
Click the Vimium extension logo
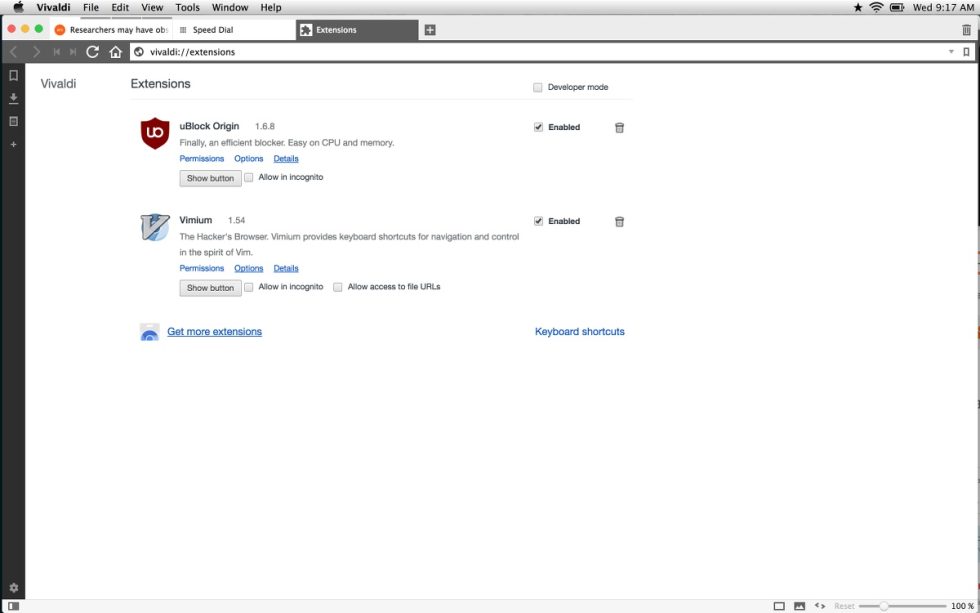click(x=155, y=227)
